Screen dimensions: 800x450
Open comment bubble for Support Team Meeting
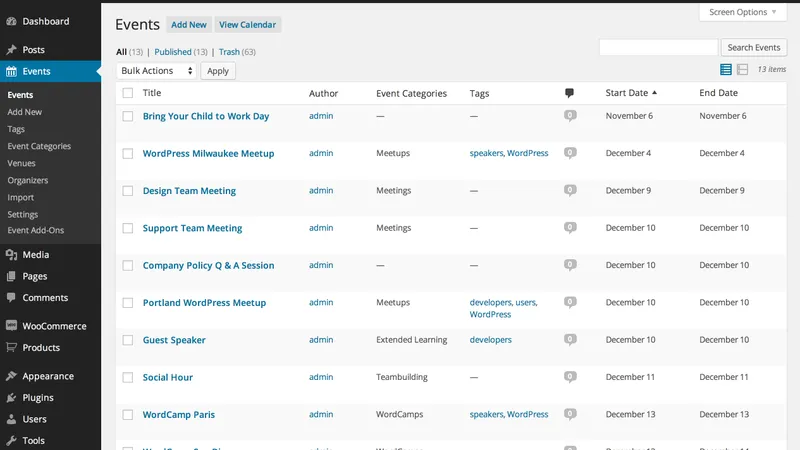pyautogui.click(x=570, y=228)
